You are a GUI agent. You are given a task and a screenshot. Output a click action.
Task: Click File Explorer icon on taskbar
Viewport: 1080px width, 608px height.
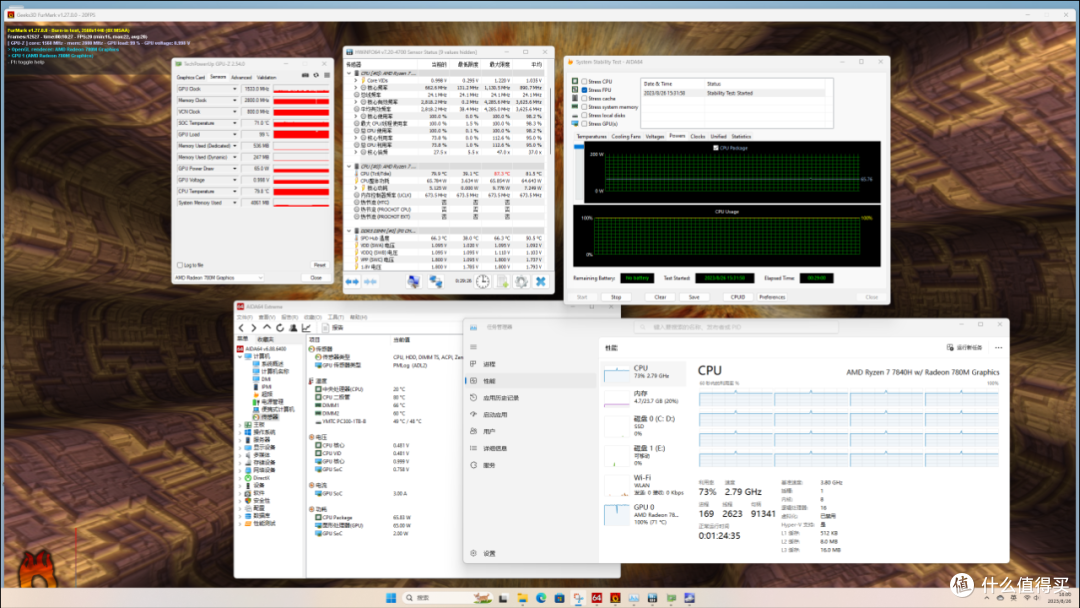[522, 598]
